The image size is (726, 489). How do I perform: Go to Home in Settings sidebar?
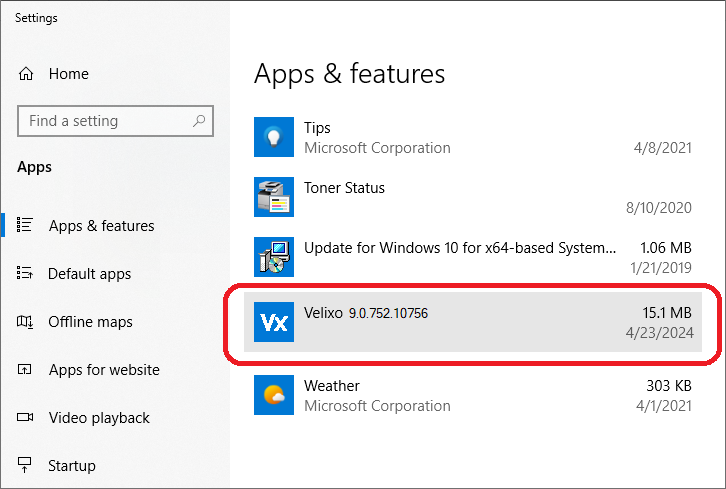[69, 74]
